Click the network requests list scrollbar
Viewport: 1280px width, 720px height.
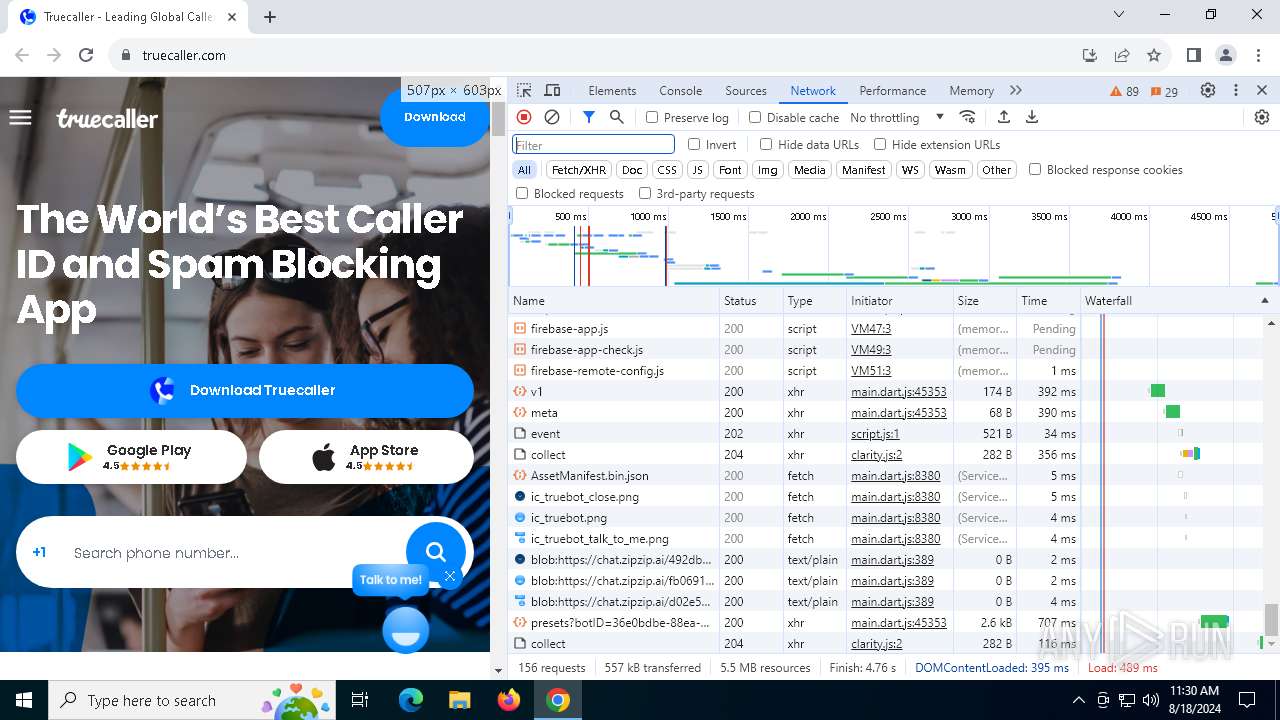coord(1271,618)
